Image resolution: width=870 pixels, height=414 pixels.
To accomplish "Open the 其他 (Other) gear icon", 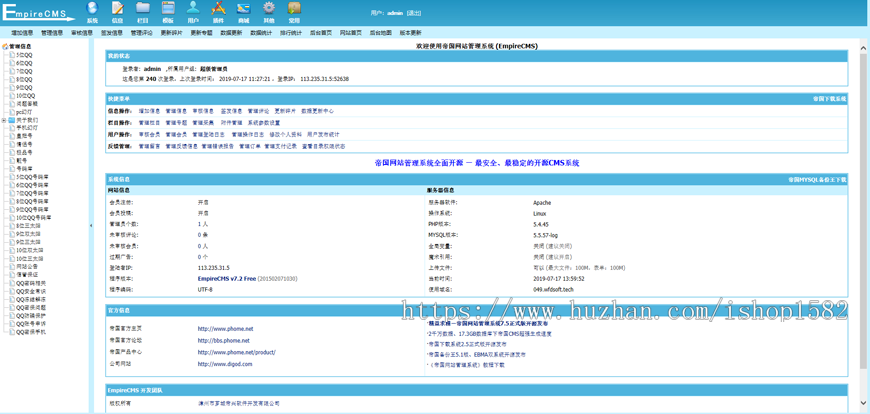I will [x=269, y=10].
